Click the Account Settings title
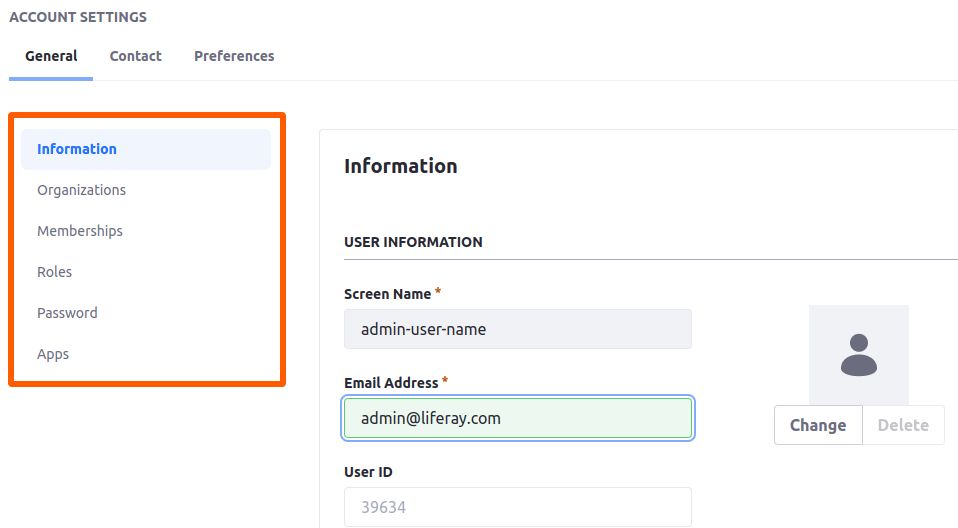Image resolution: width=958 pixels, height=528 pixels. coord(78,17)
